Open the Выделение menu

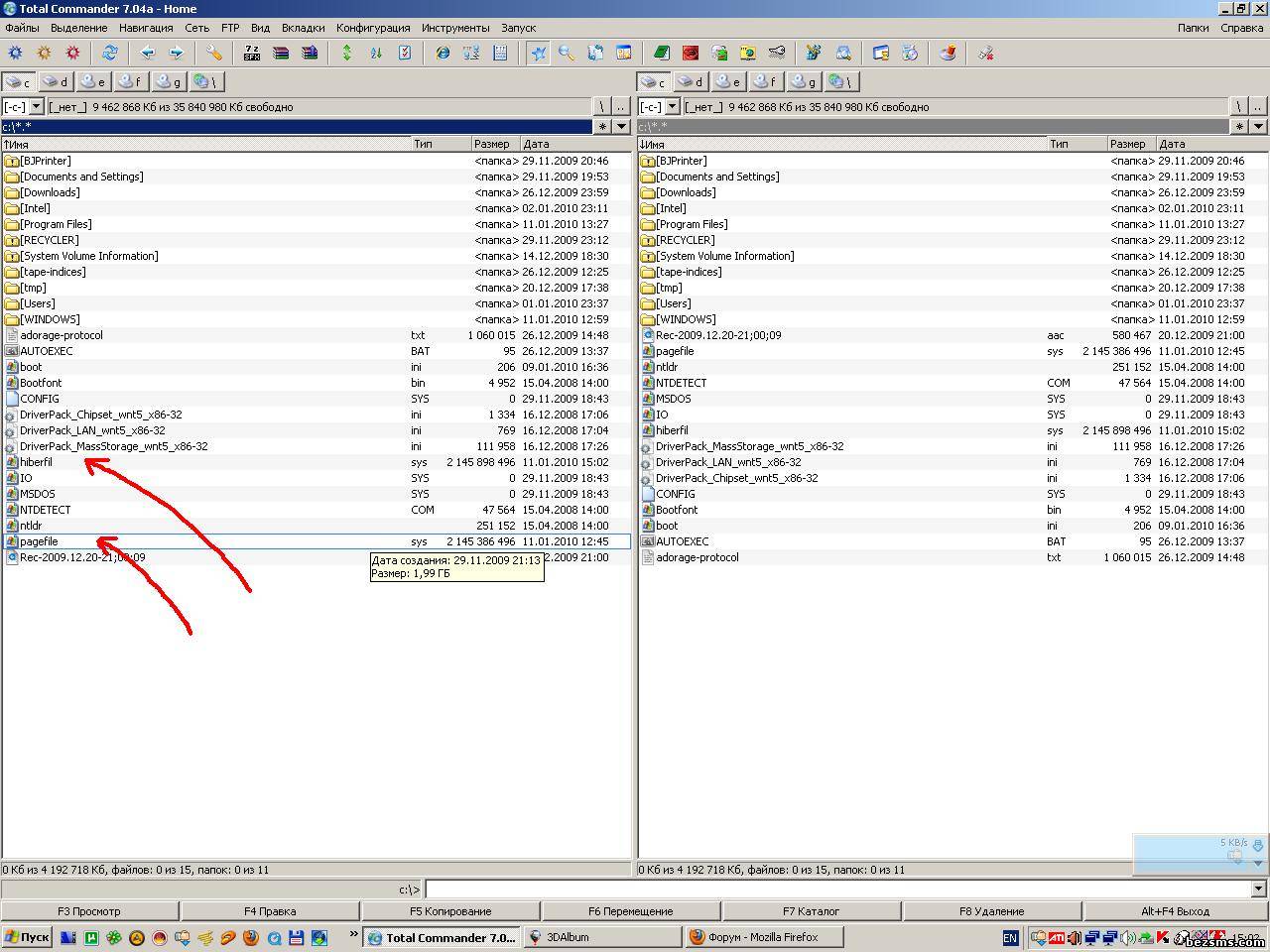[79, 28]
